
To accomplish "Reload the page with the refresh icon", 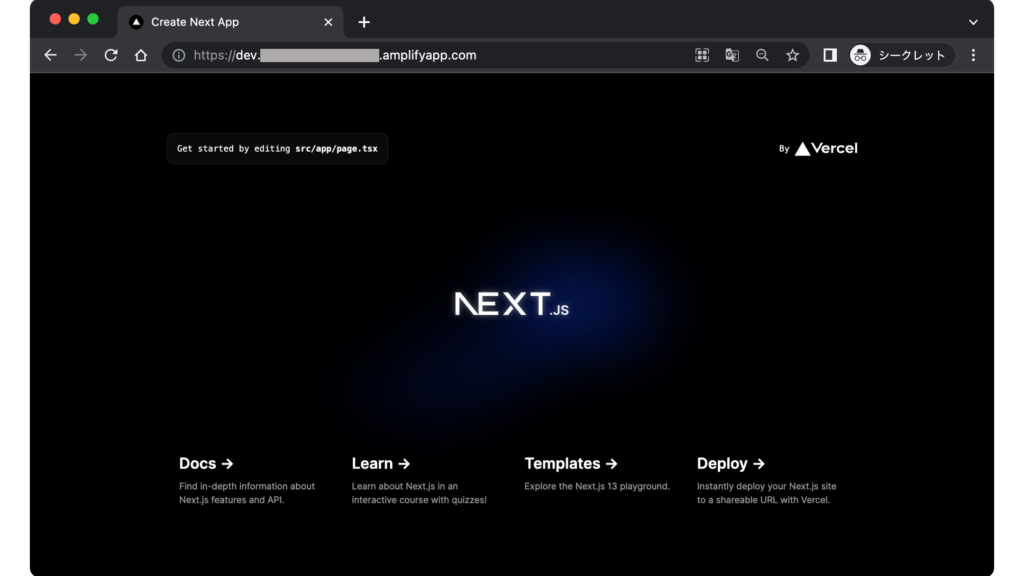I will pyautogui.click(x=111, y=56).
